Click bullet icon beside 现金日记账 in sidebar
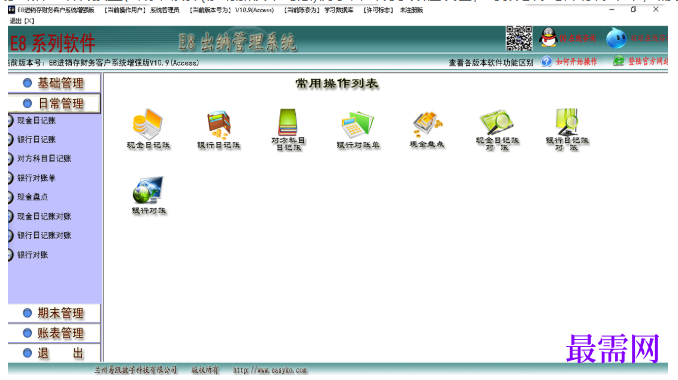Viewport: 678px width, 380px height. point(10,121)
